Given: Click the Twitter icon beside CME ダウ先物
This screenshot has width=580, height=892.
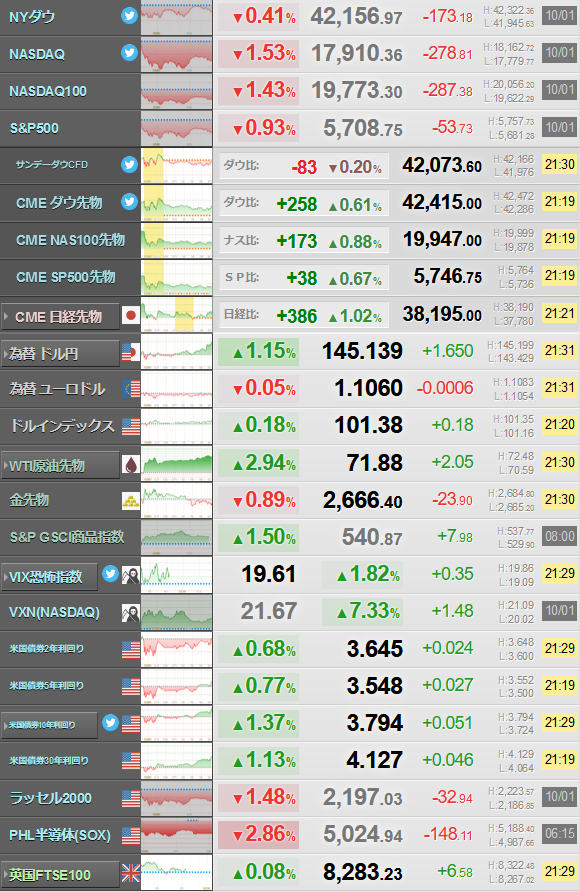Looking at the screenshot, I should (x=130, y=201).
